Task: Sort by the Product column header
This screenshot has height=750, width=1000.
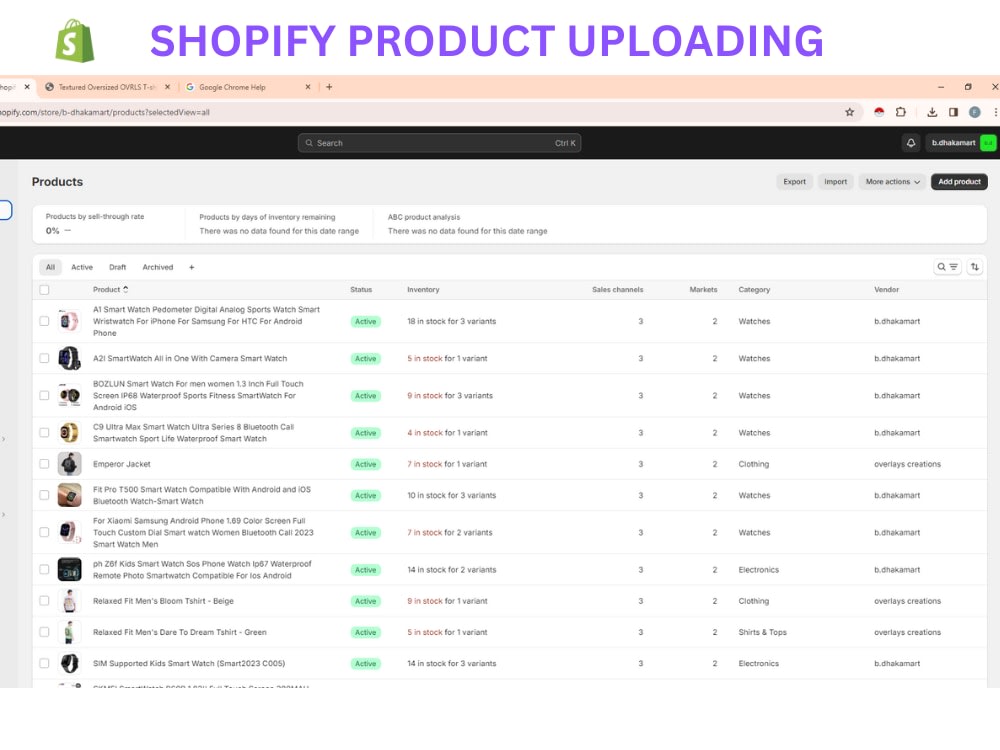Action: [x=110, y=290]
